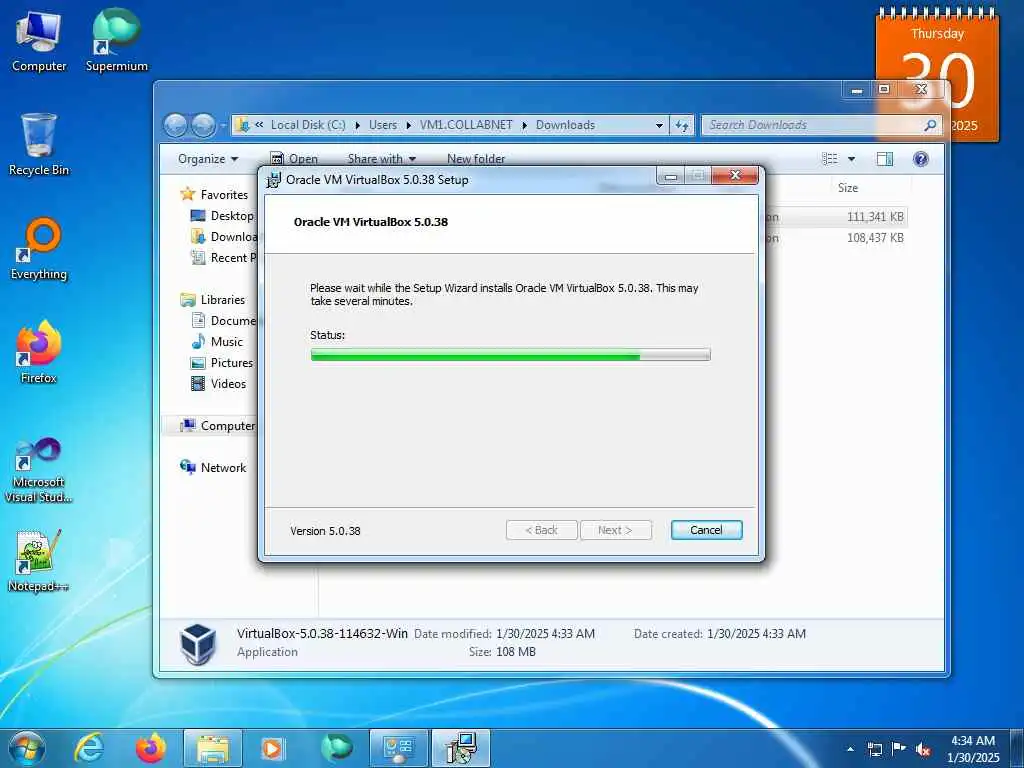This screenshot has height=768, width=1024.
Task: Launch Everything search from desktop
Action: click(x=39, y=249)
